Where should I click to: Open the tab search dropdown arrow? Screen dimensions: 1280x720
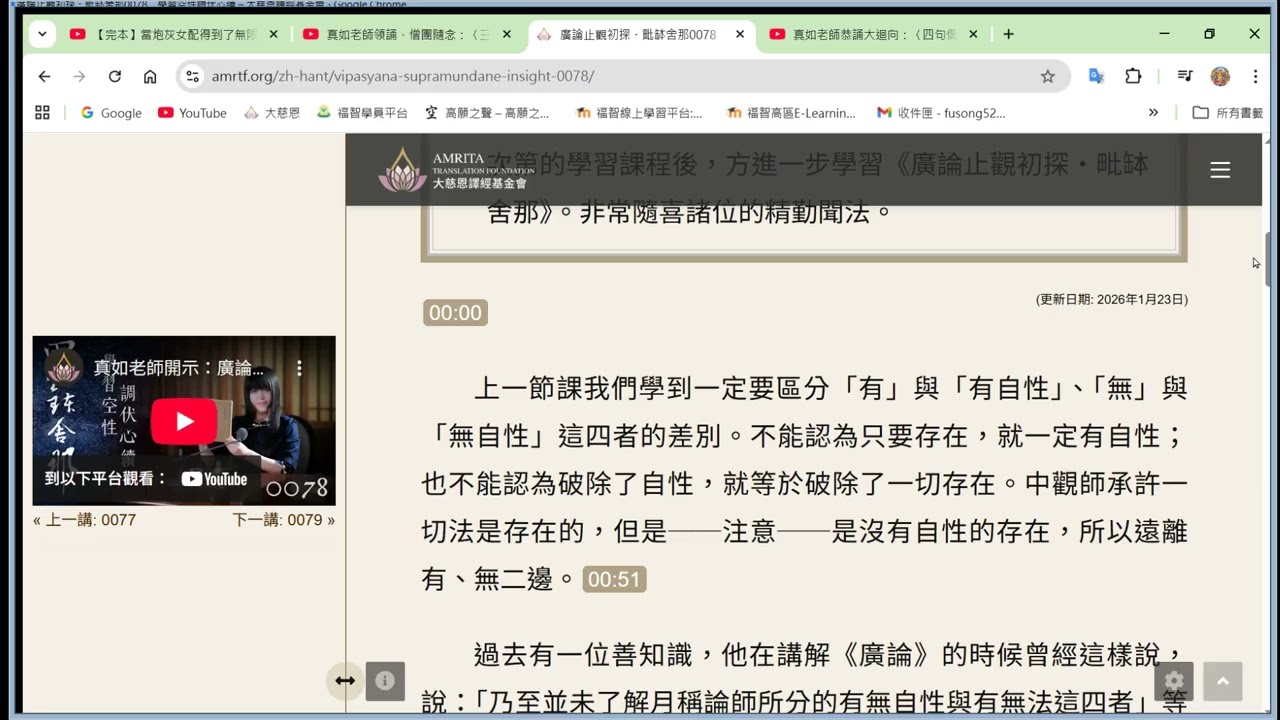[x=42, y=34]
